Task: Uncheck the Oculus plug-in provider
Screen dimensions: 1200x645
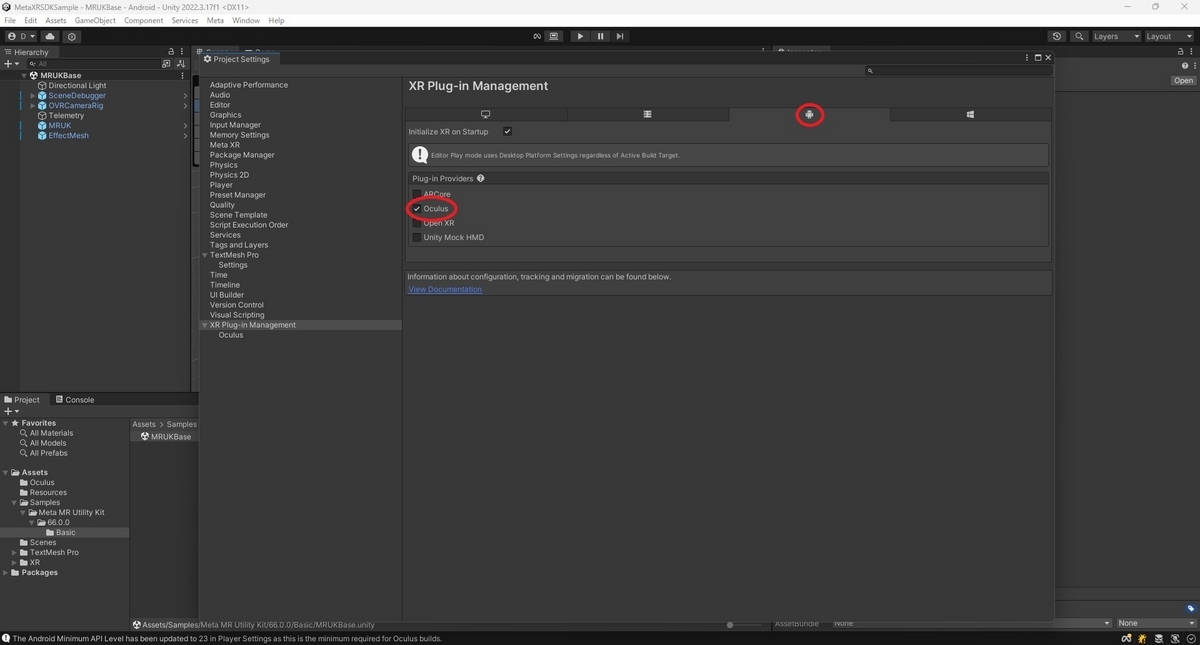Action: click(x=417, y=209)
